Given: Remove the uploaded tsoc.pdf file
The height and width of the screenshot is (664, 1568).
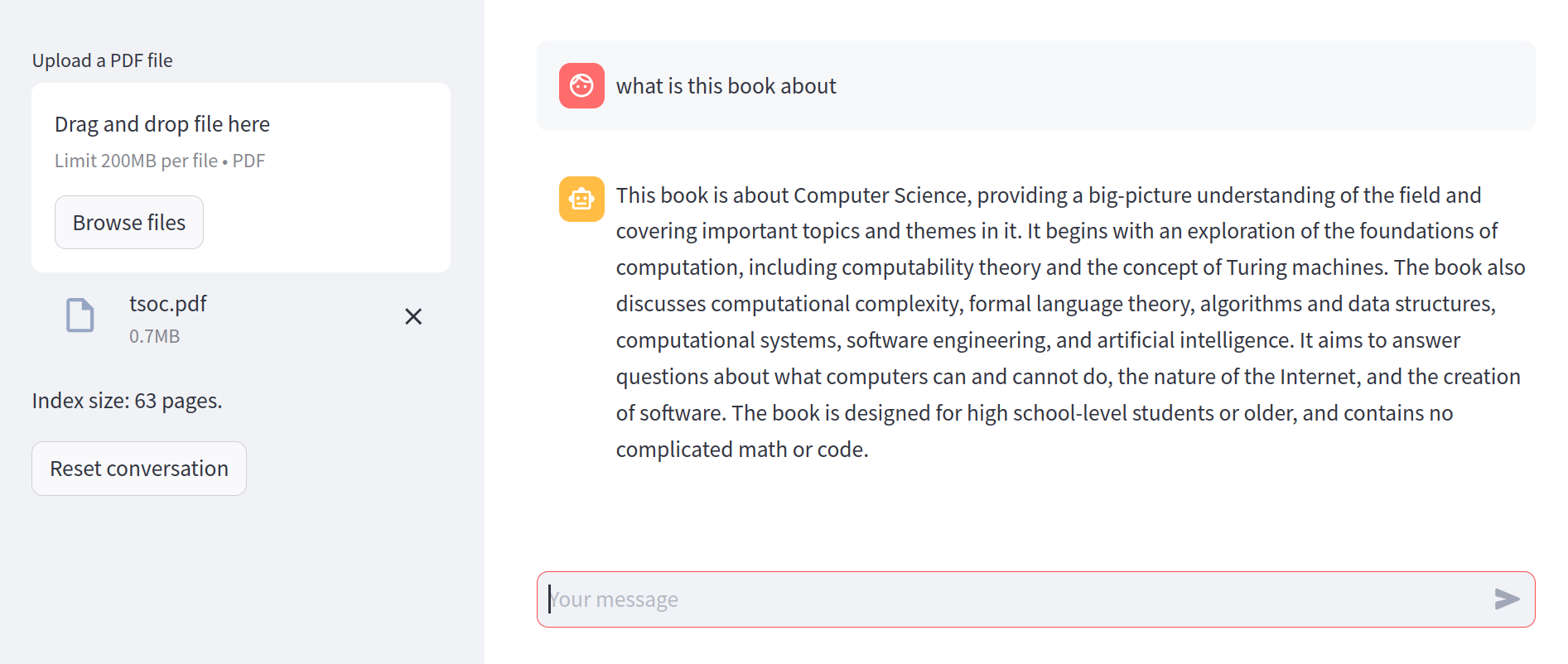Looking at the screenshot, I should [x=413, y=316].
